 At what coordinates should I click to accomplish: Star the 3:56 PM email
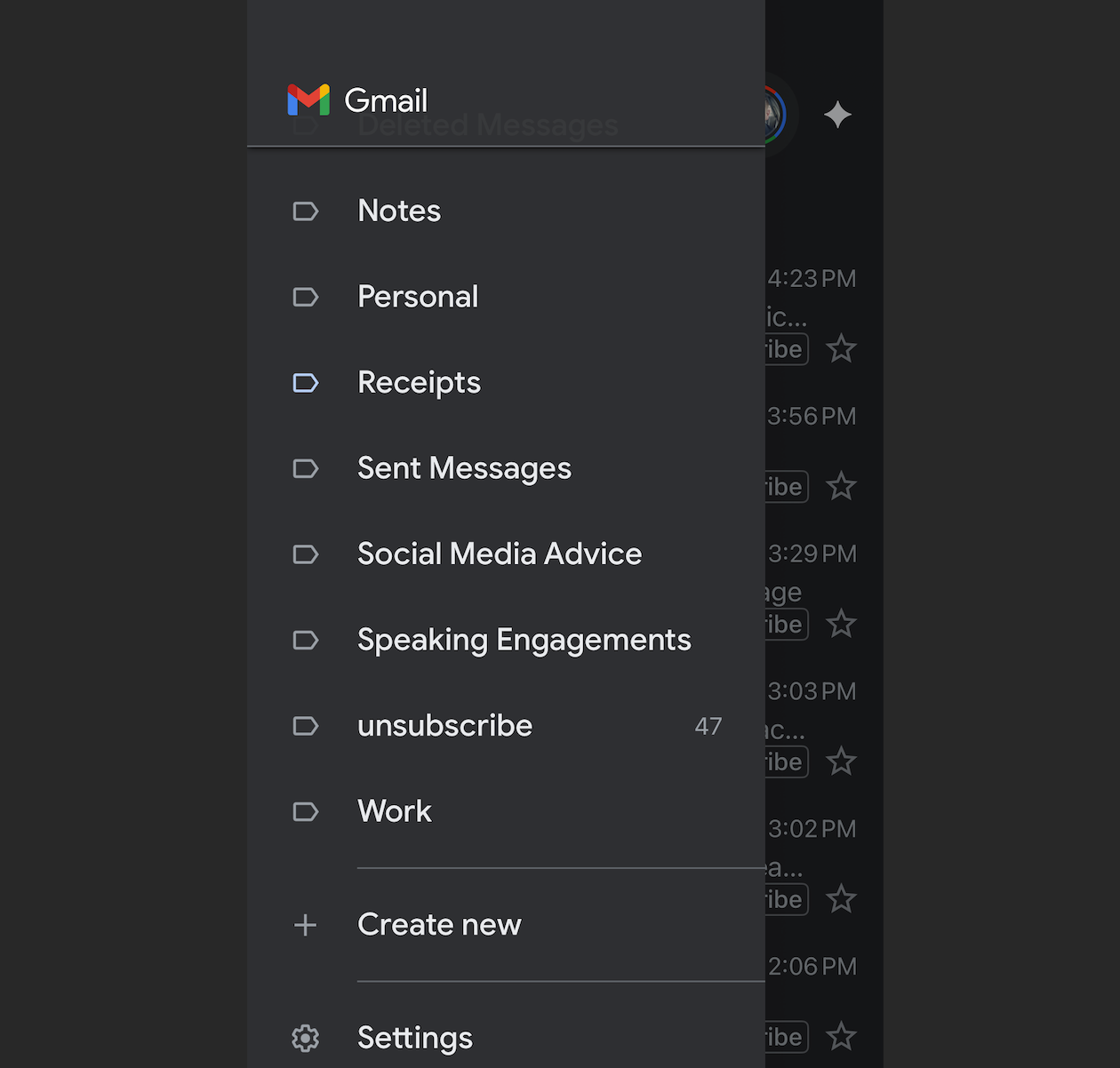841,487
